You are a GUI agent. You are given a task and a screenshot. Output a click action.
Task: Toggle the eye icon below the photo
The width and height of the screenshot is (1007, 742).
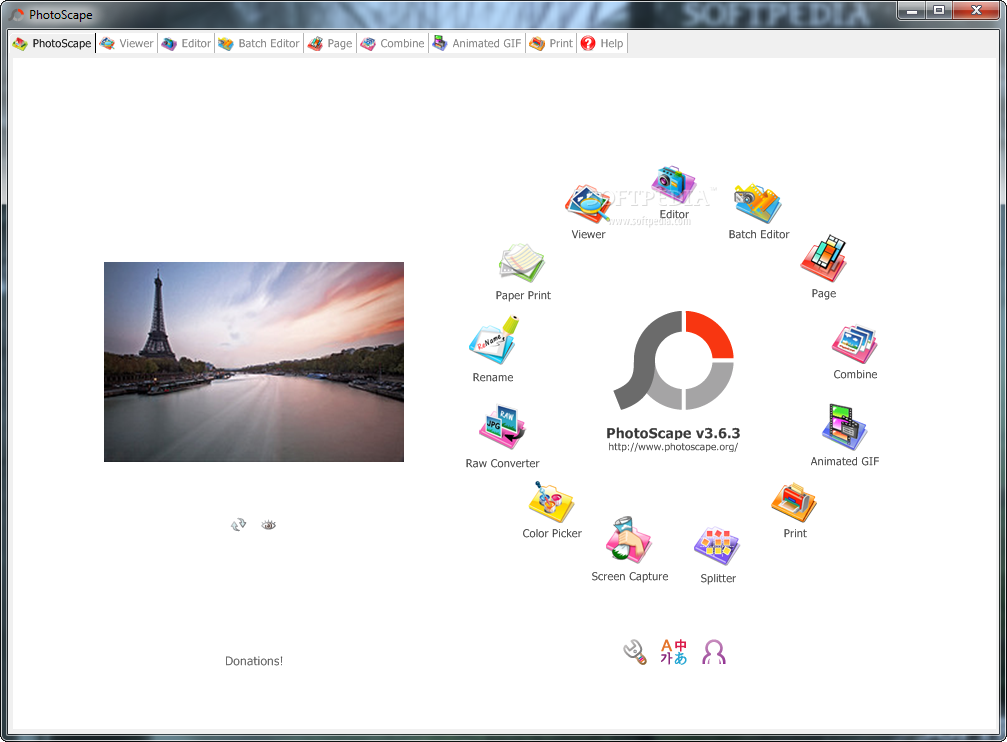pyautogui.click(x=268, y=524)
